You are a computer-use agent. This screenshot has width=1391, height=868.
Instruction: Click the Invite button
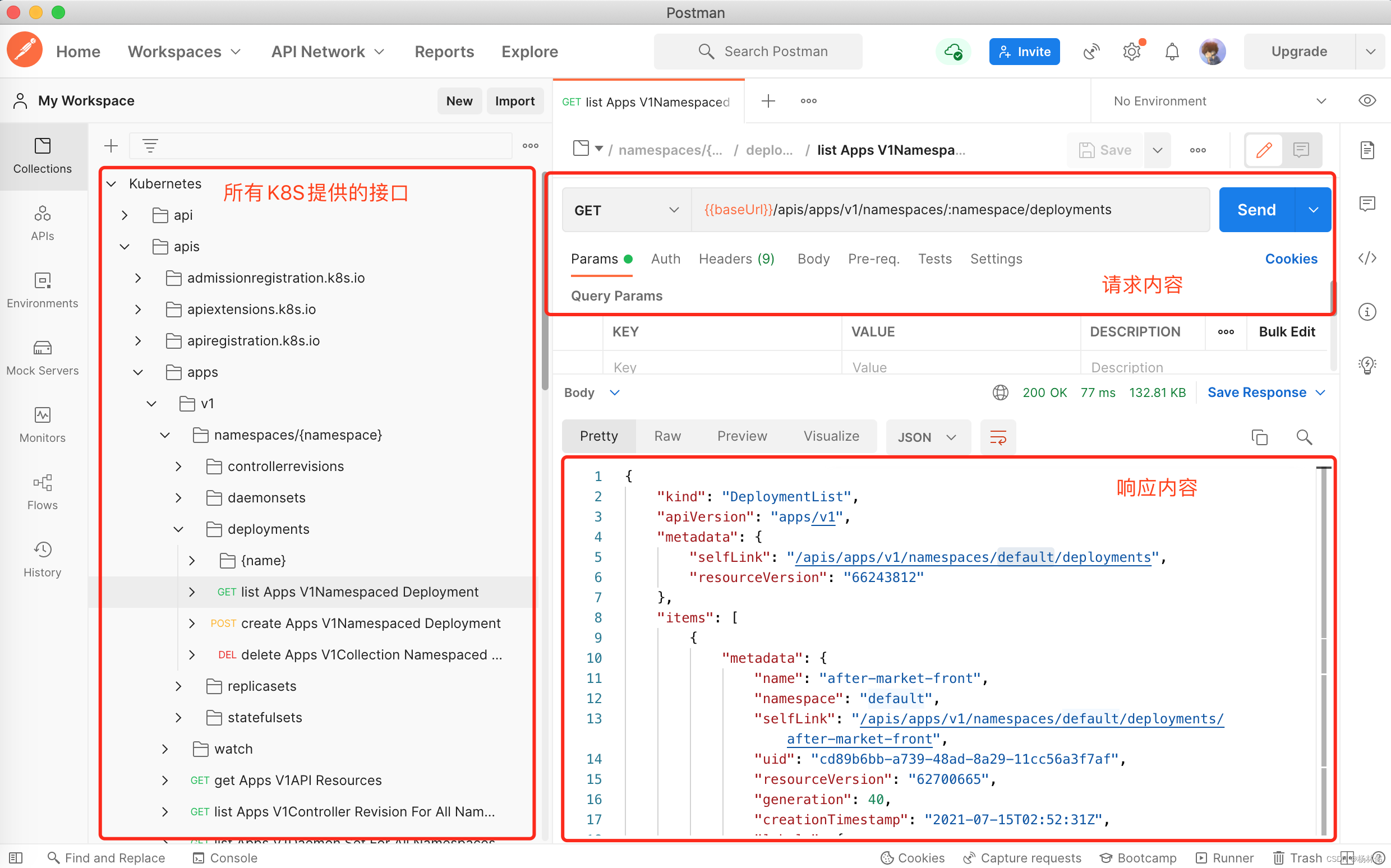[1024, 52]
